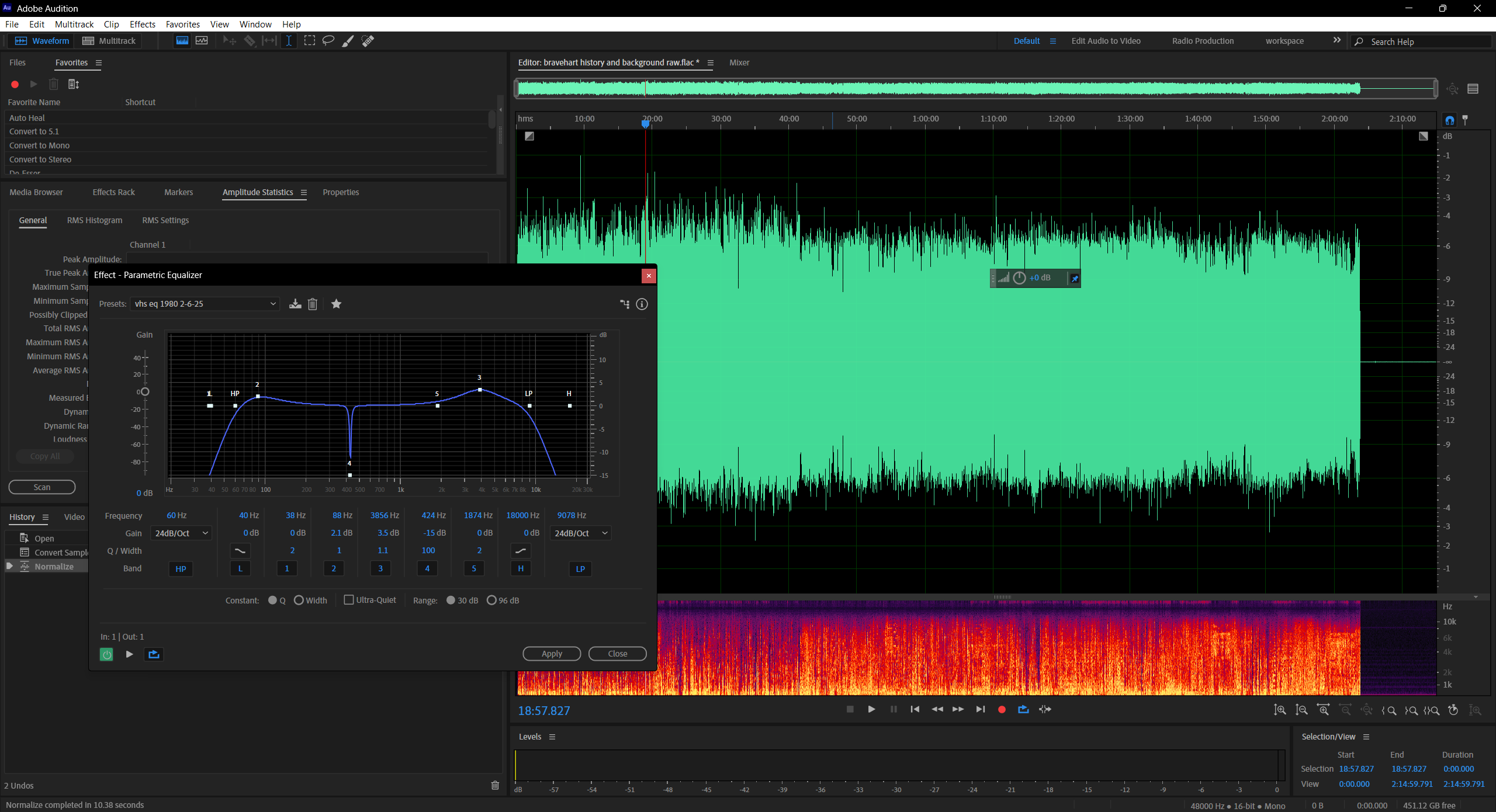Image resolution: width=1496 pixels, height=812 pixels.
Task: Open the EQ Presets dropdown
Action: [205, 304]
